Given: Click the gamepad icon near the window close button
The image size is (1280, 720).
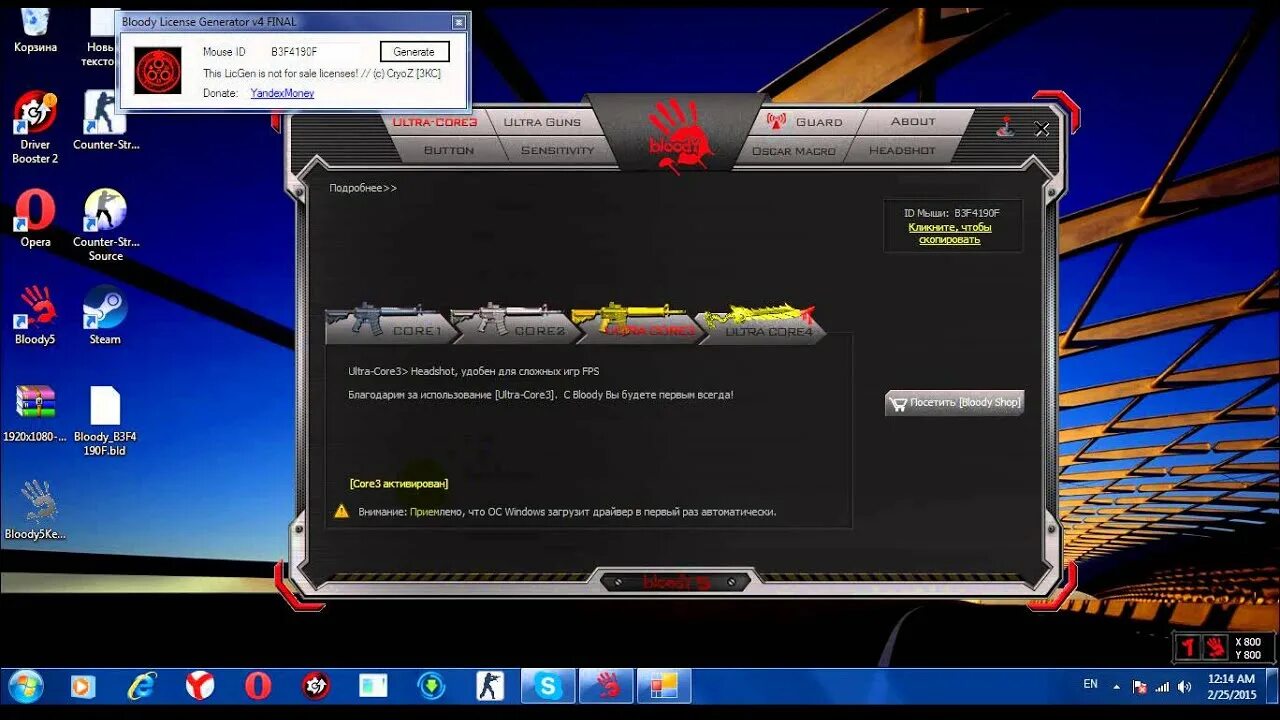Looking at the screenshot, I should coord(1003,128).
